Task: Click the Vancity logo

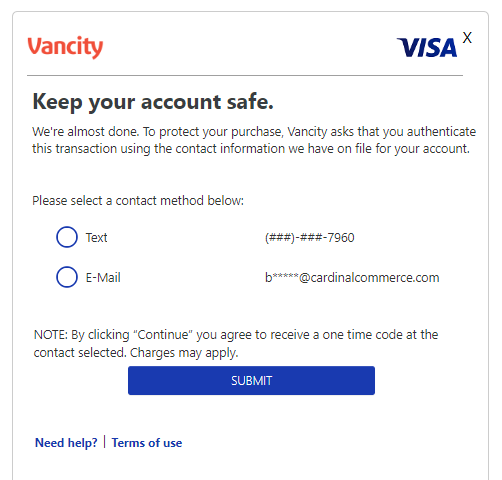Action: coord(65,47)
